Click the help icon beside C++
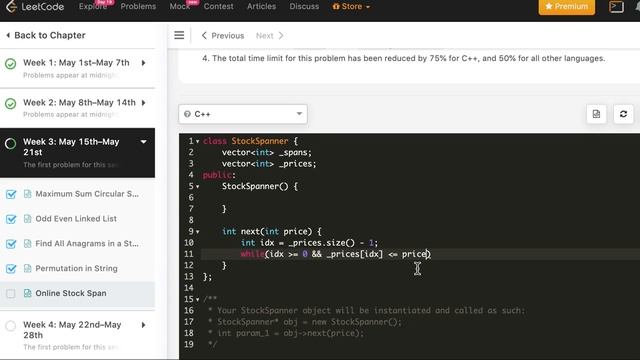The image size is (640, 360). (x=187, y=114)
